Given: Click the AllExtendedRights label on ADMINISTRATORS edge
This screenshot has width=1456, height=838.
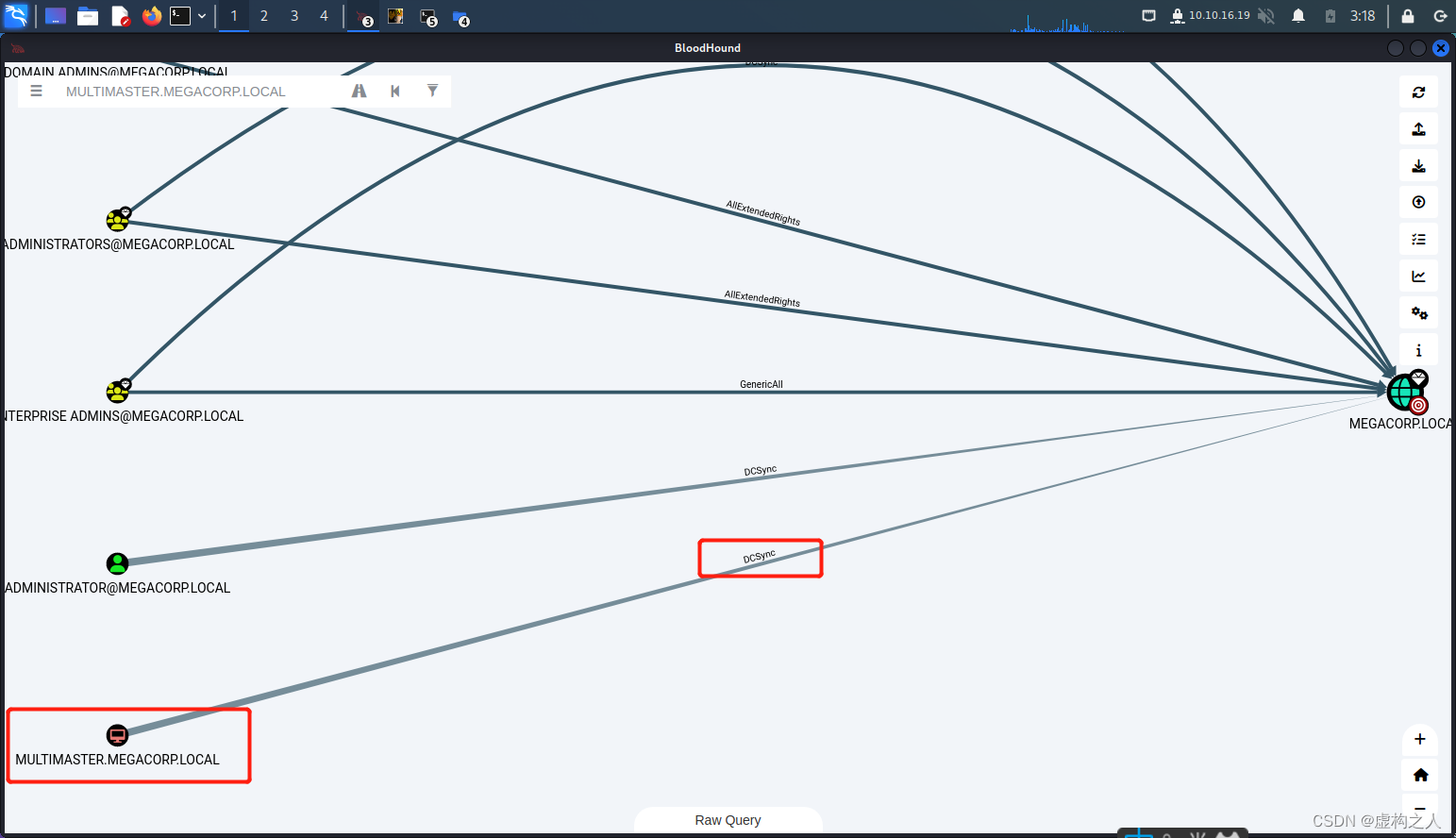Looking at the screenshot, I should click(x=762, y=299).
